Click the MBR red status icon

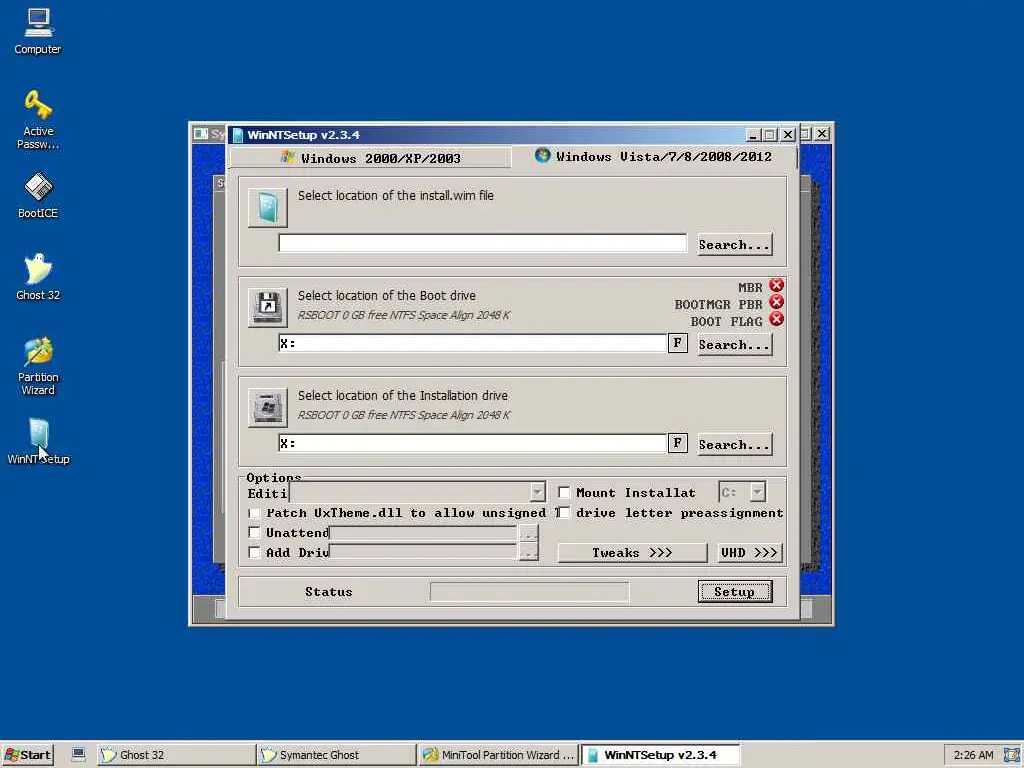click(x=776, y=285)
